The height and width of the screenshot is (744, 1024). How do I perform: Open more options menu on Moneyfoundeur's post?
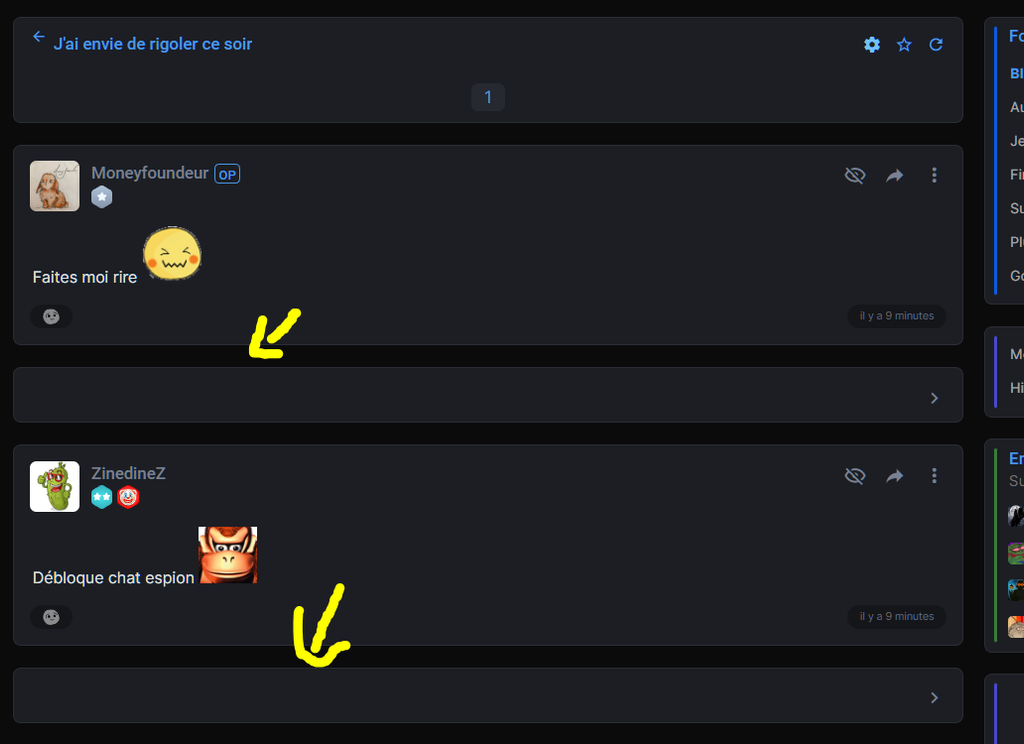(934, 175)
